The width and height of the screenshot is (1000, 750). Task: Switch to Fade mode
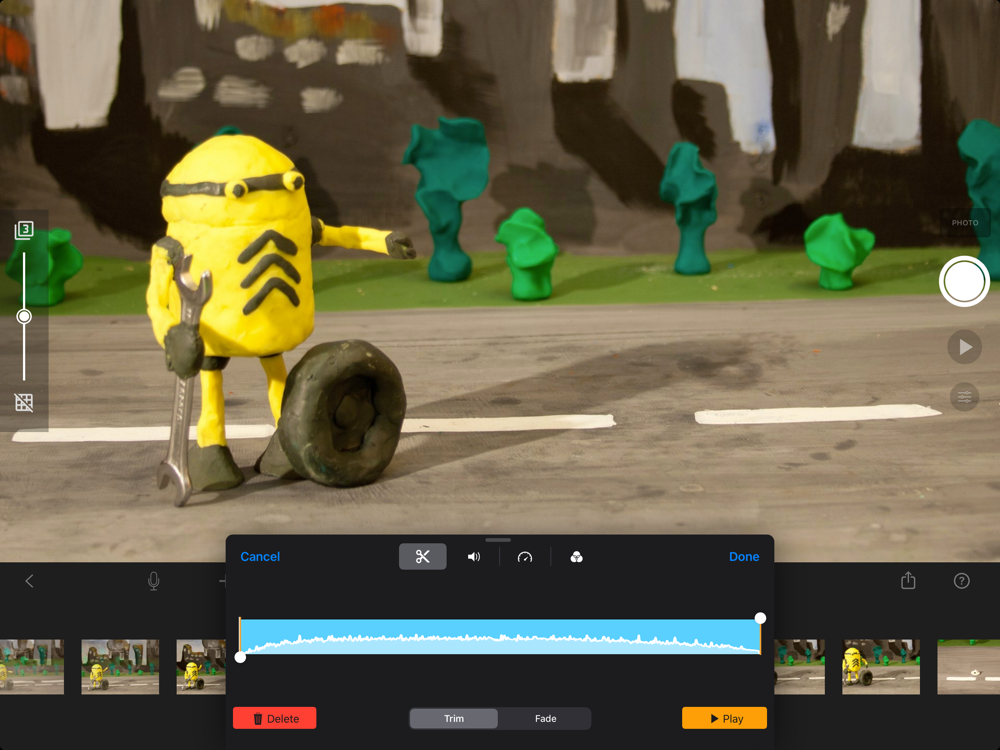545,718
